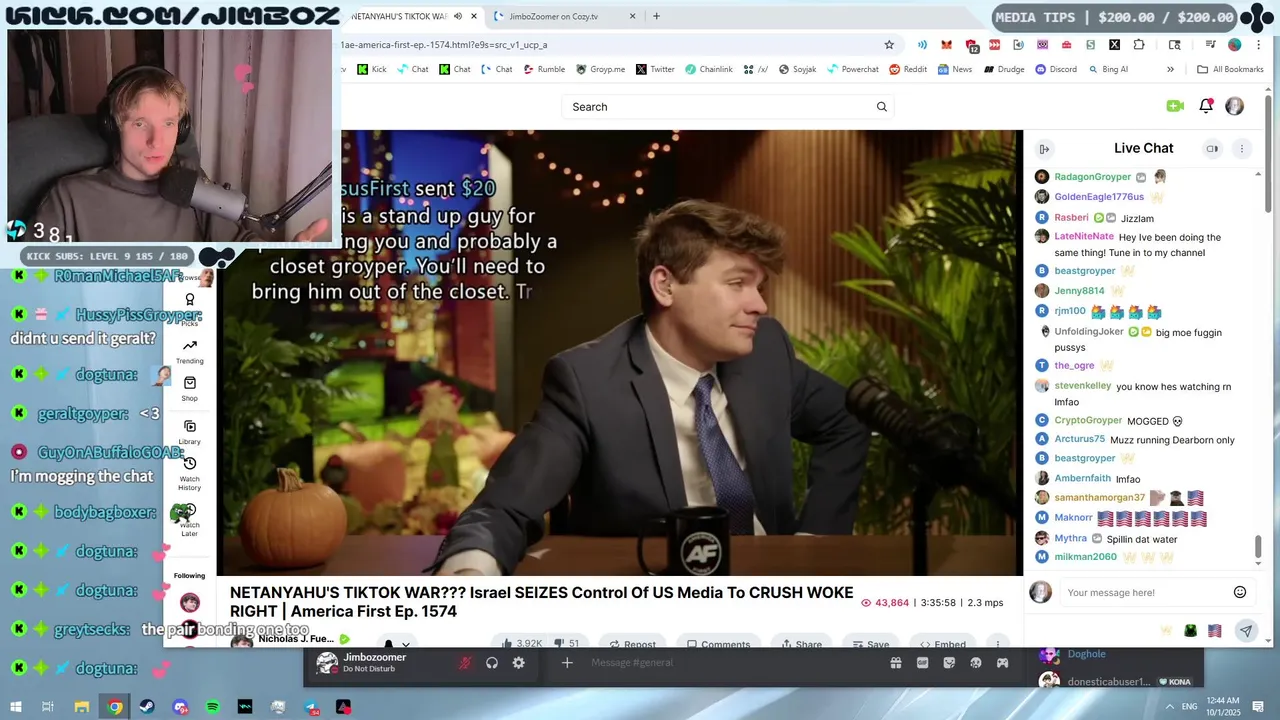Open the Chrome extensions puzzle icon
The height and width of the screenshot is (720, 1280).
click(1139, 45)
